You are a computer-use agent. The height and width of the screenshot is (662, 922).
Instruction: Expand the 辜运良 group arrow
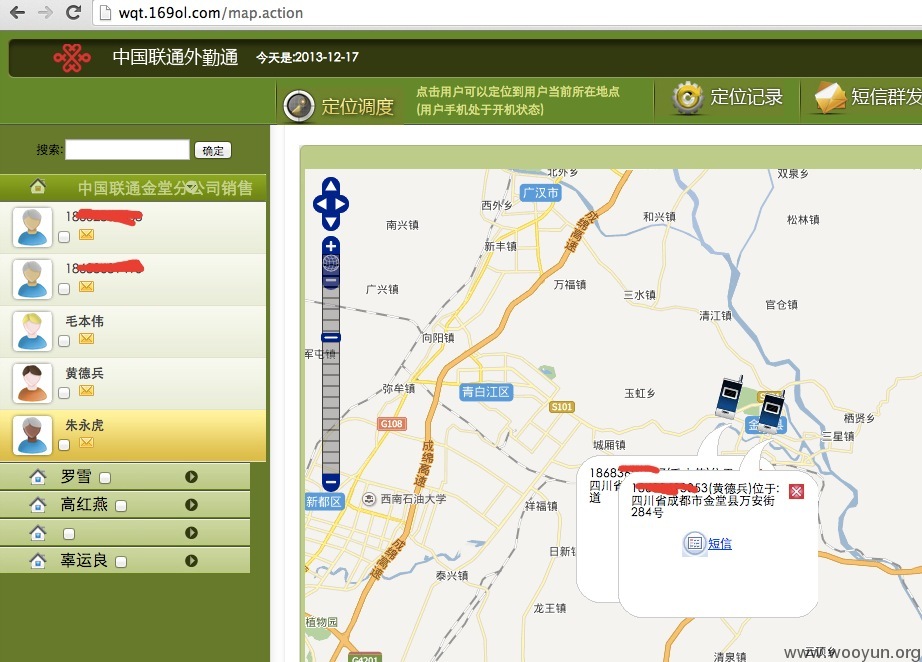191,561
